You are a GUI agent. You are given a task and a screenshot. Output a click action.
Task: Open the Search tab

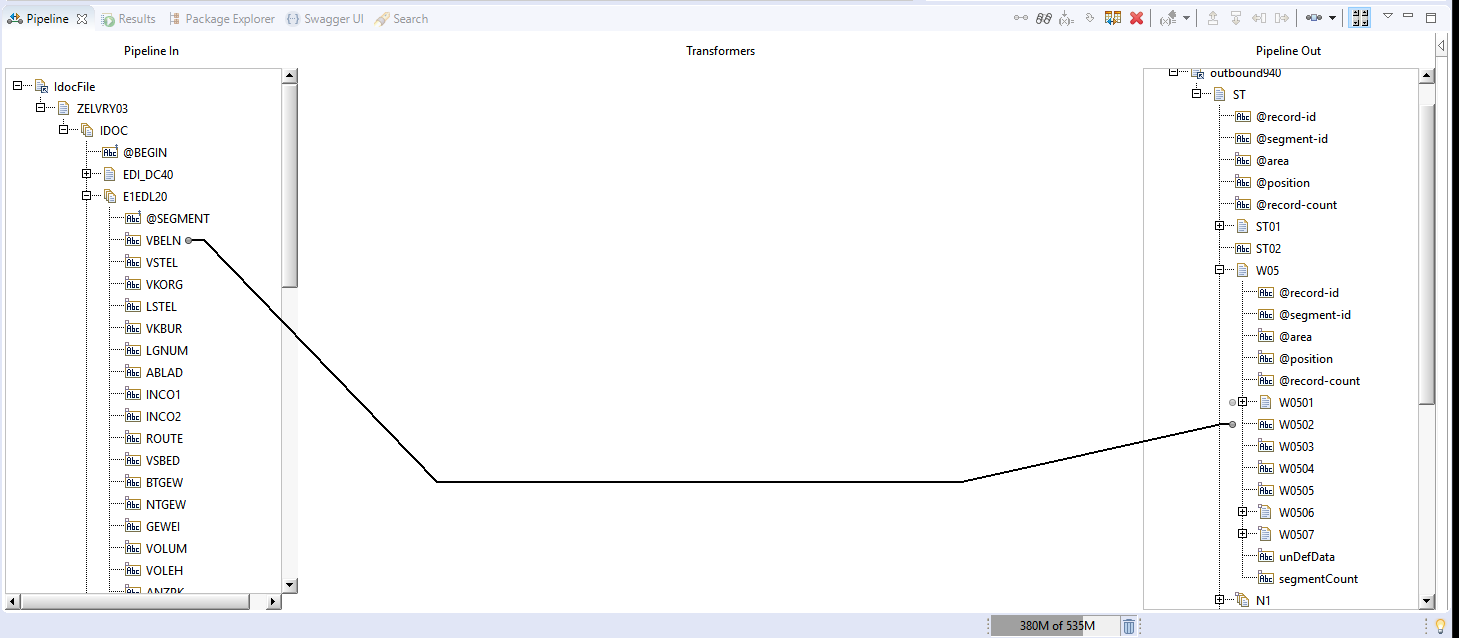(401, 18)
